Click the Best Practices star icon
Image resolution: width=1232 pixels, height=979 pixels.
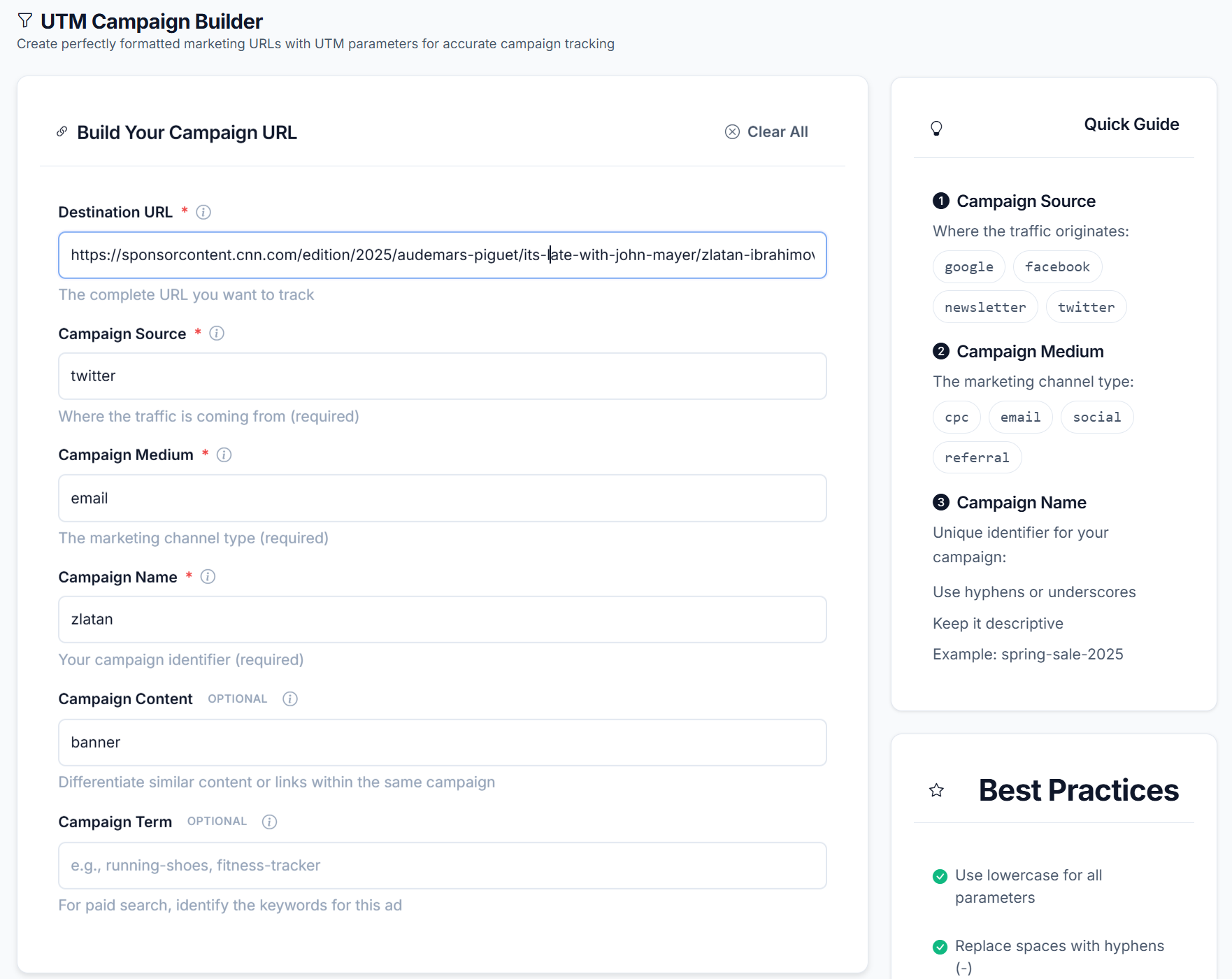(x=936, y=791)
